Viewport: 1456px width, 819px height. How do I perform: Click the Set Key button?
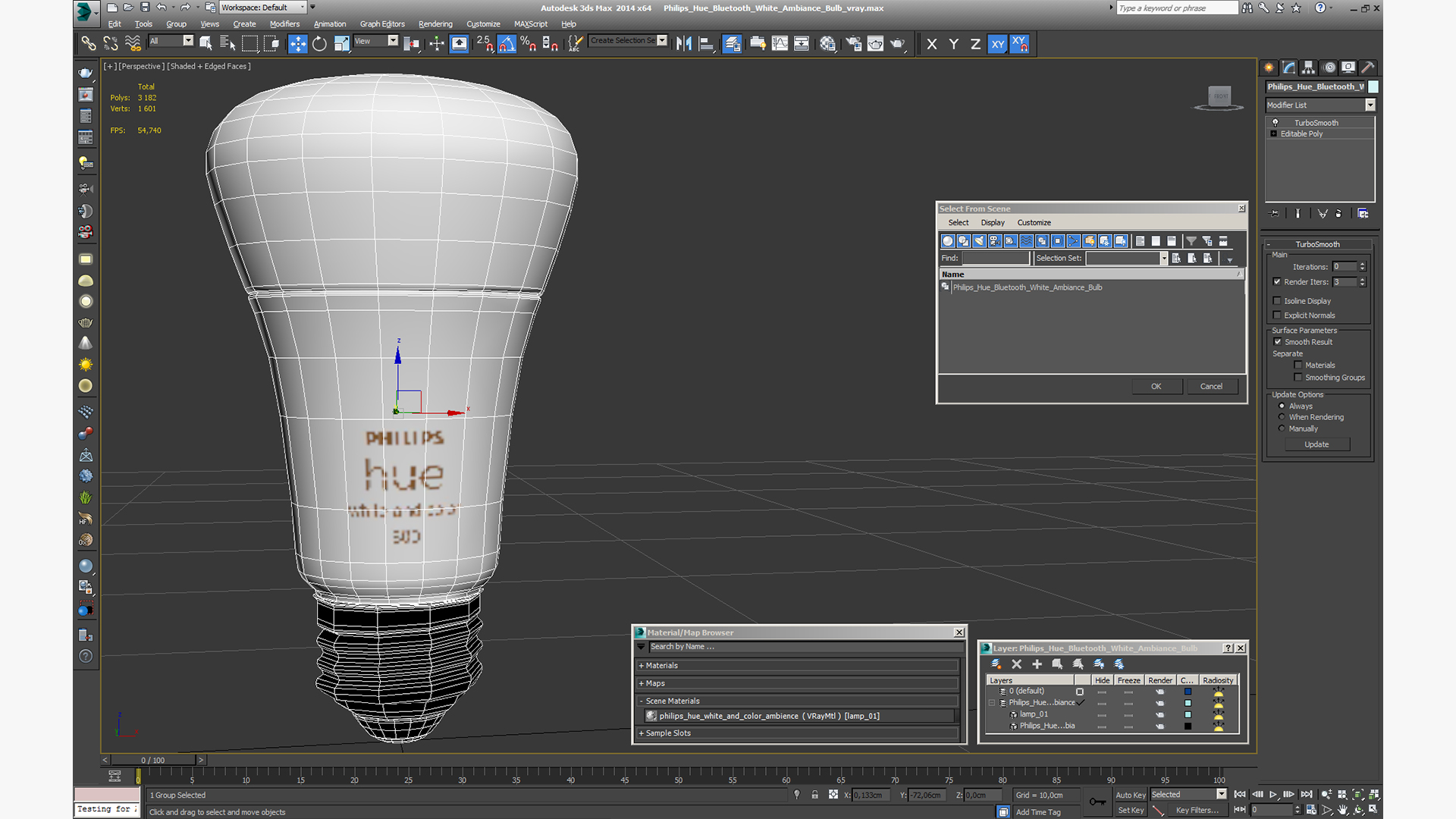(x=1130, y=811)
